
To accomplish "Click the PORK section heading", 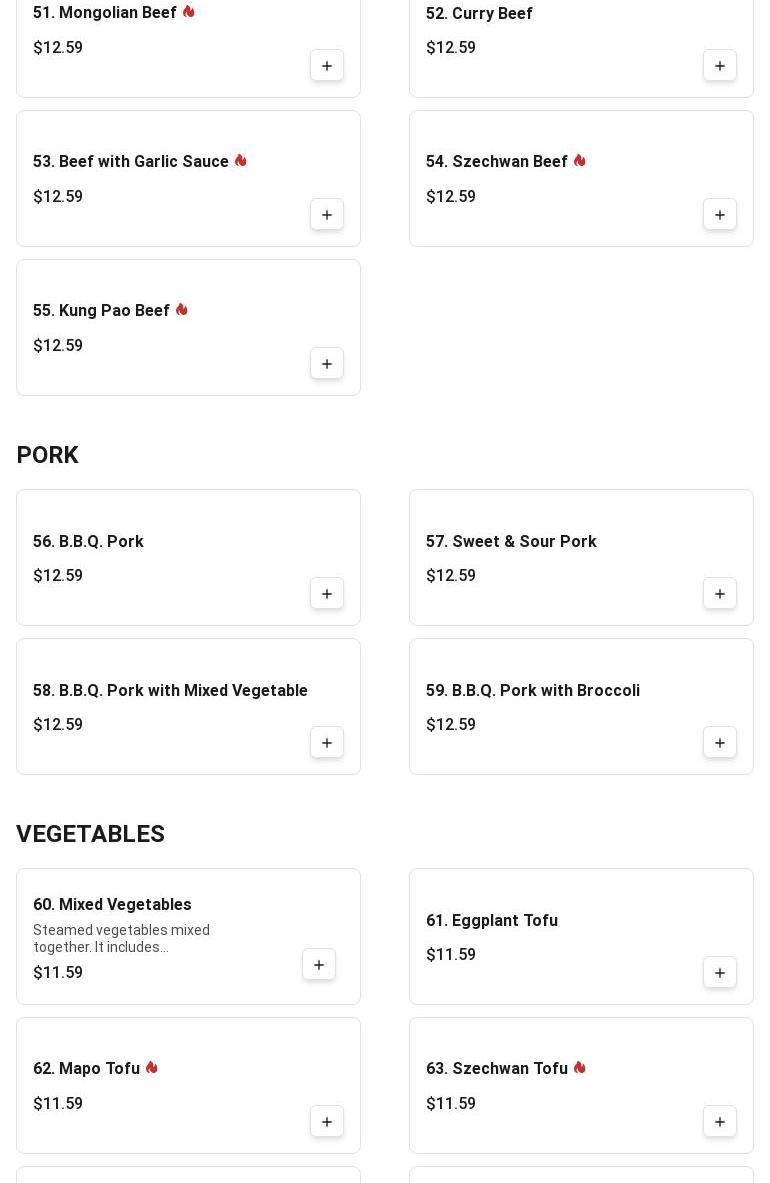I will coord(47,455).
